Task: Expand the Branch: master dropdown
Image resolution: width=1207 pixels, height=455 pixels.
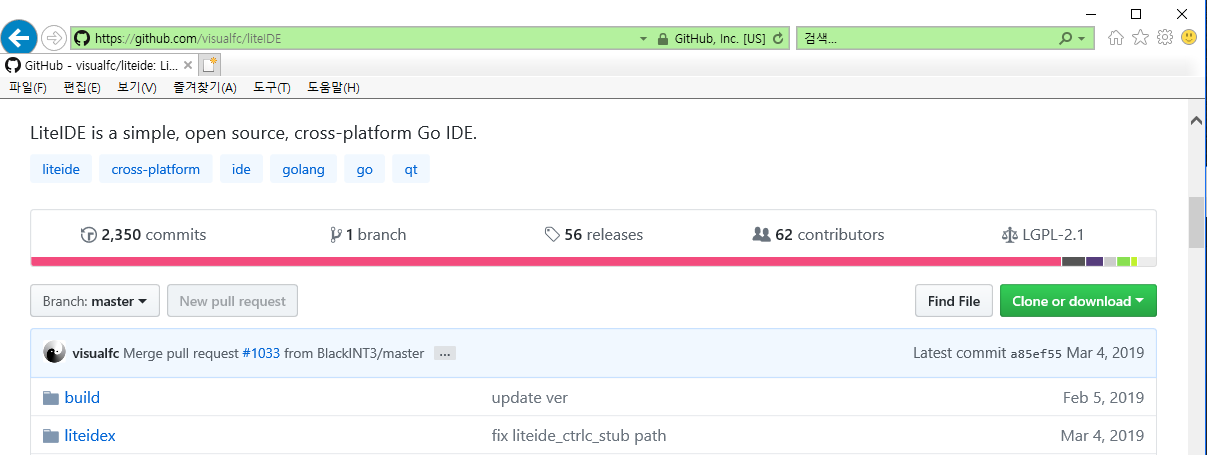Action: [x=95, y=301]
